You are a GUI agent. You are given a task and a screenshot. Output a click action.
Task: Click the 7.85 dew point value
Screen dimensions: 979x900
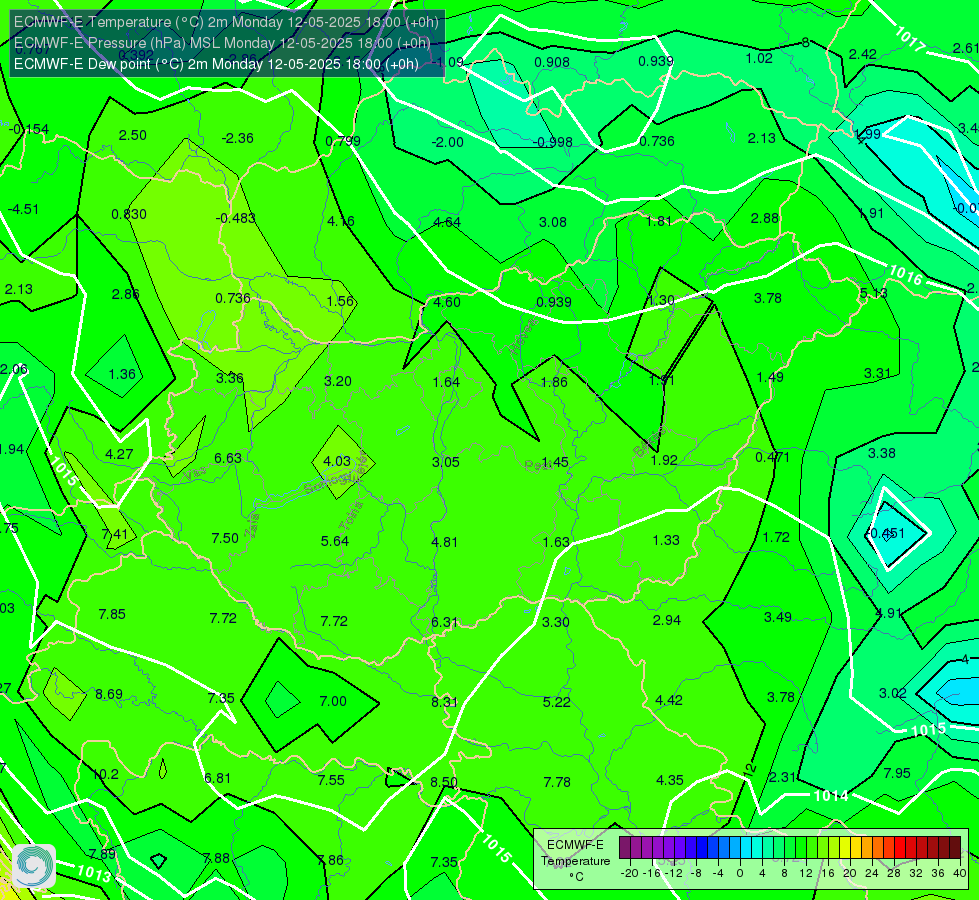tap(112, 615)
